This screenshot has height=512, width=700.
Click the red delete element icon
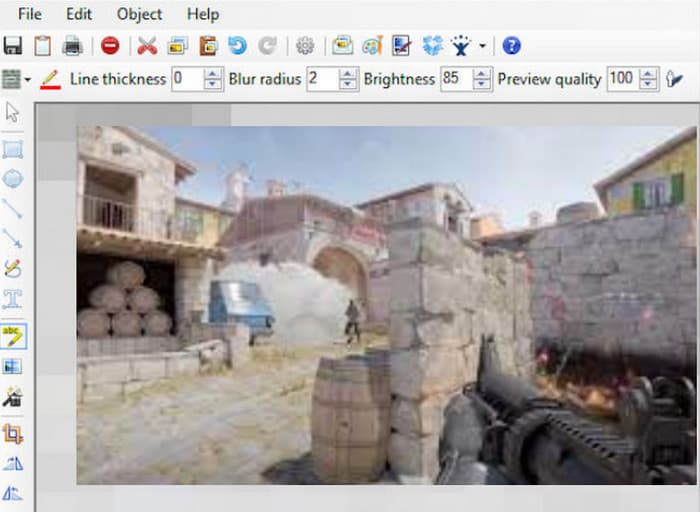click(110, 46)
